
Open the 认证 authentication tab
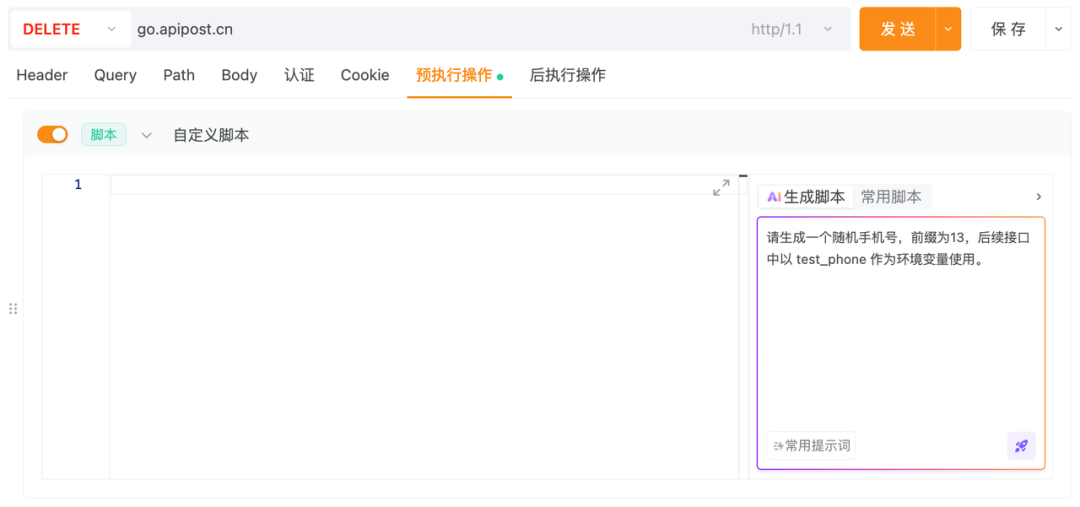pos(299,75)
